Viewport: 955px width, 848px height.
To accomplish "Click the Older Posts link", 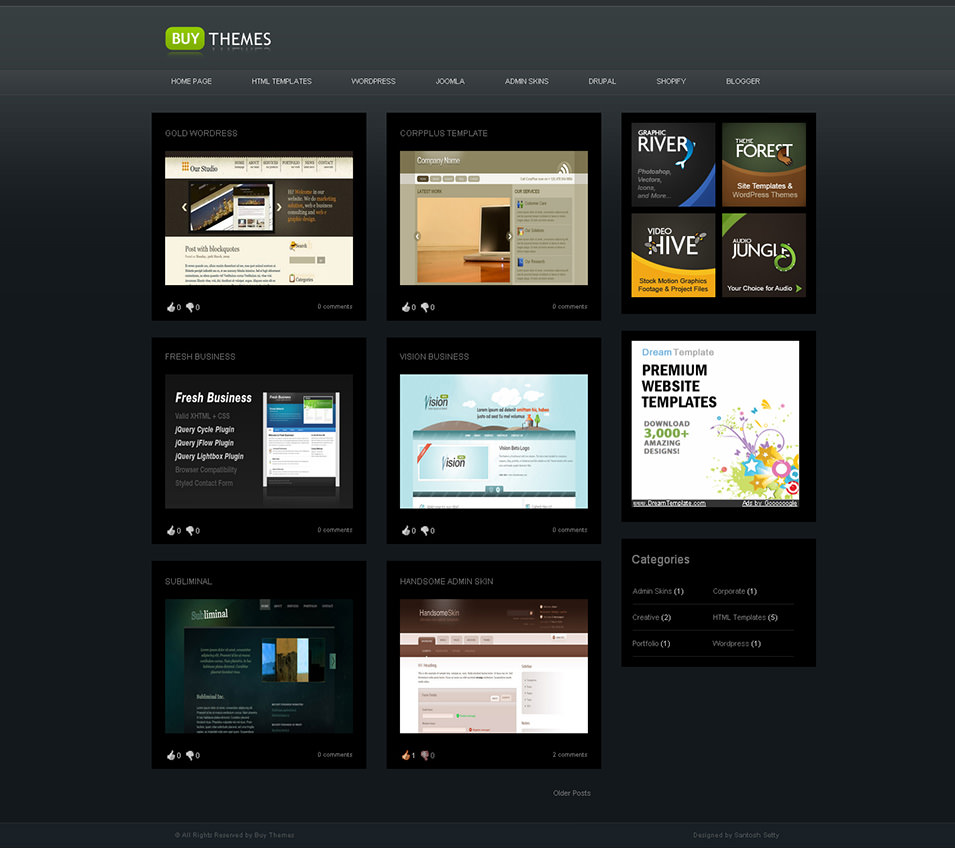I will pos(571,792).
